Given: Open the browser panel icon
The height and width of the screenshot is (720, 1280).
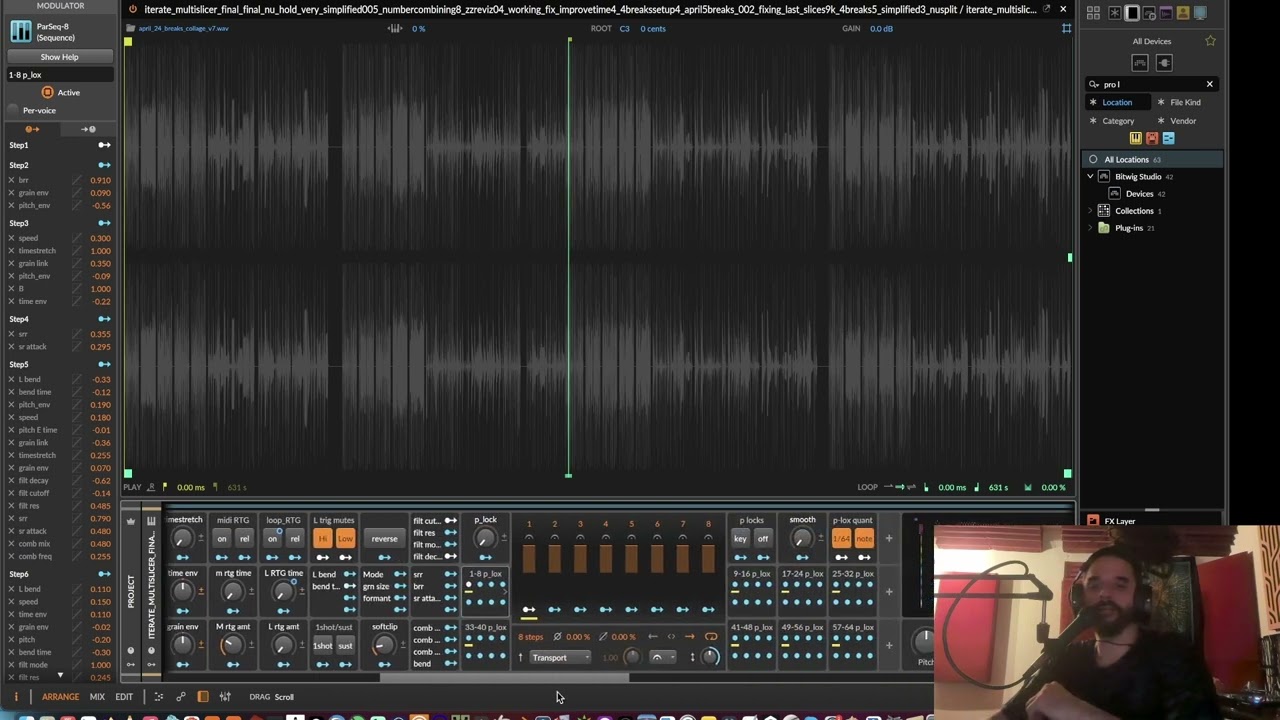Looking at the screenshot, I should pyautogui.click(x=1132, y=13).
